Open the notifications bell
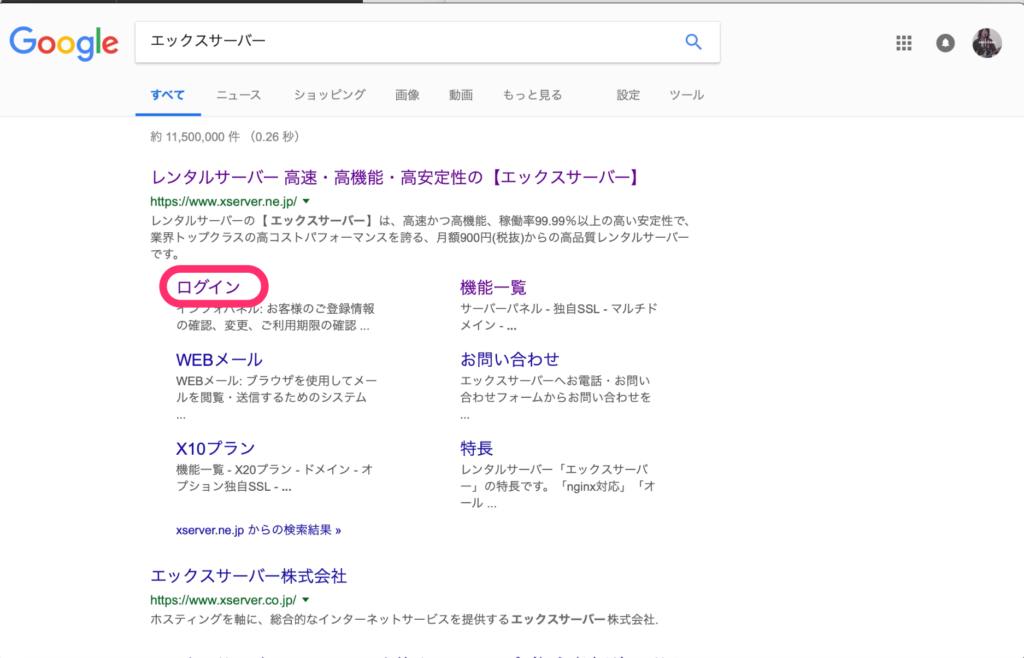Screen dimensions: 1024x658 pos(945,43)
